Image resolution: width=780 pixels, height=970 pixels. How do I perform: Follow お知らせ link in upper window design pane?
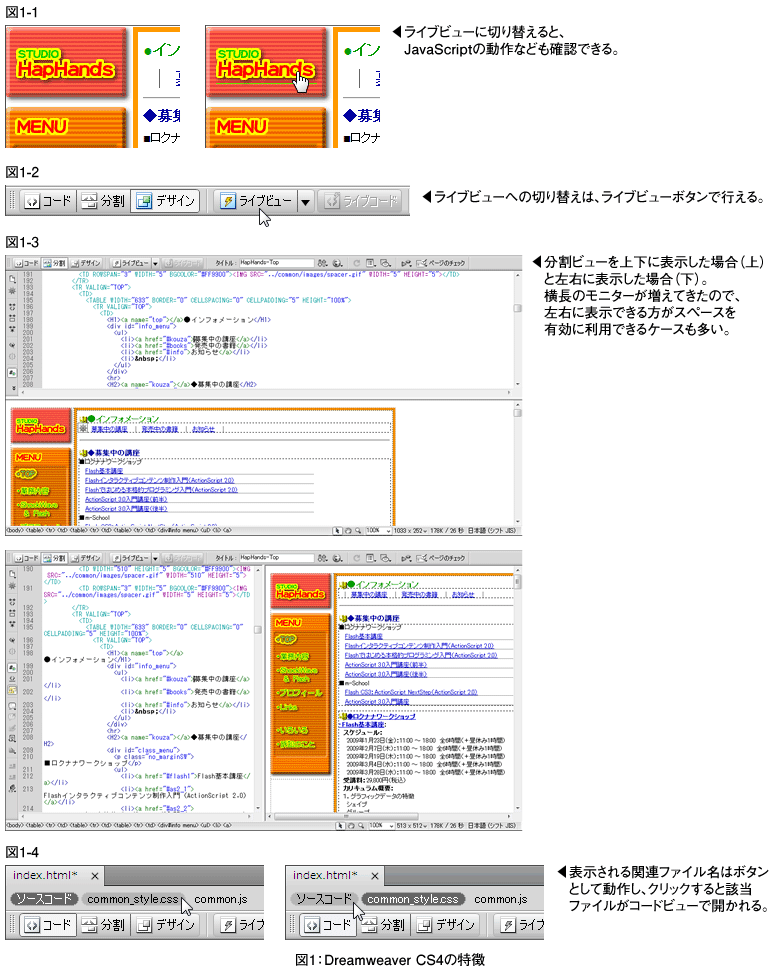pos(204,429)
